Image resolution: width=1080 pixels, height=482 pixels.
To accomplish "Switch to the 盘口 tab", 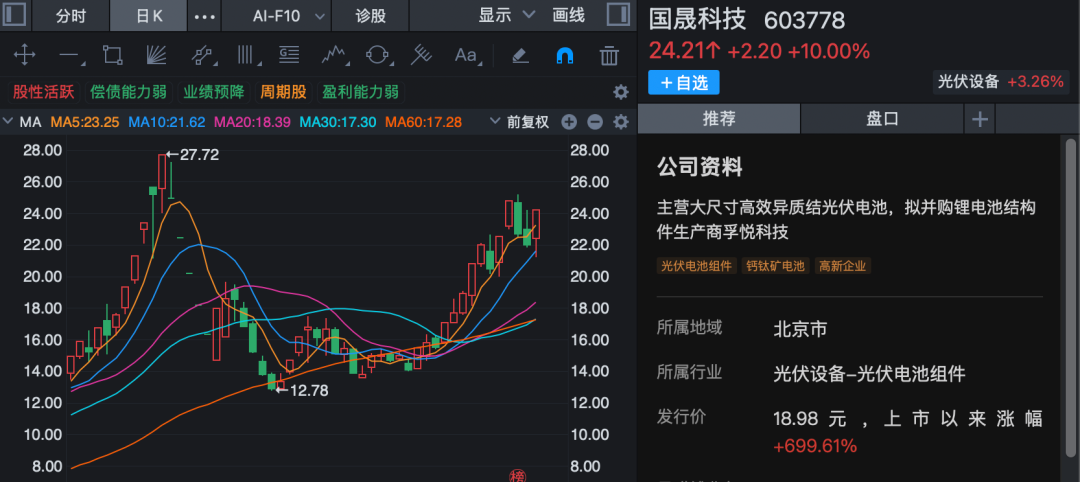I will point(882,119).
